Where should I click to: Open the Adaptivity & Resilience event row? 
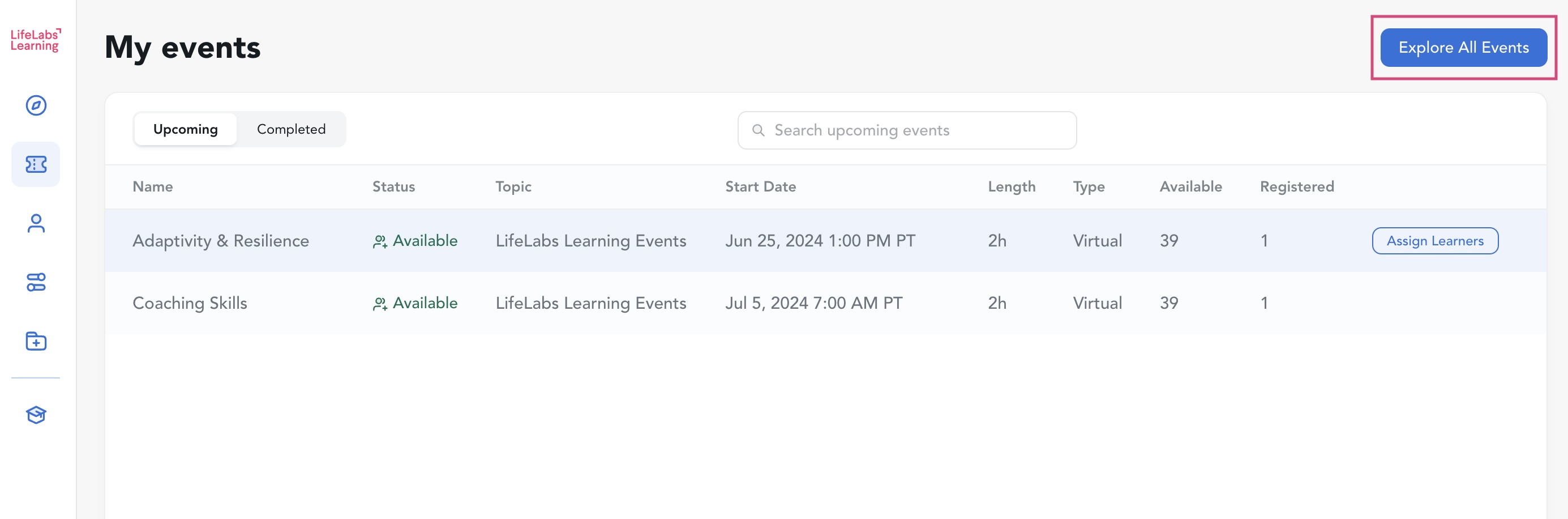[220, 241]
